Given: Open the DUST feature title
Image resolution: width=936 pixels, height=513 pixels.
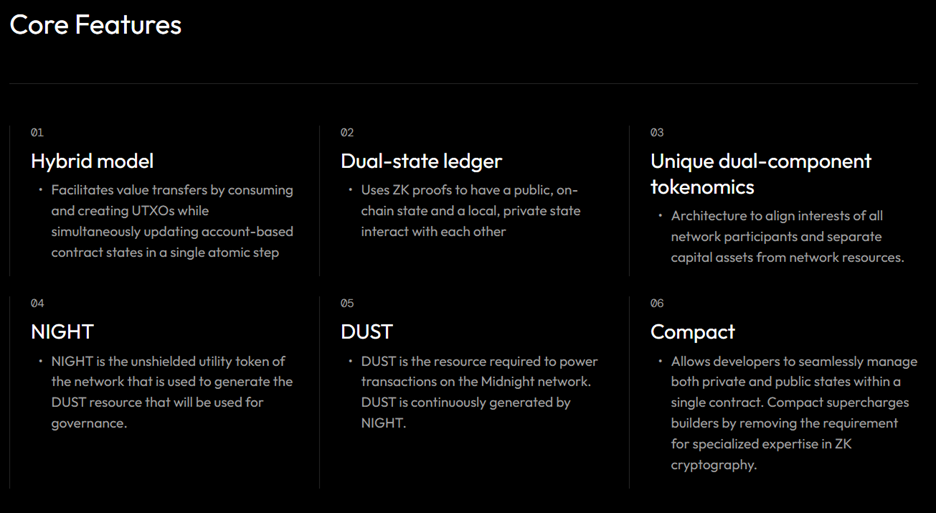Looking at the screenshot, I should click(367, 331).
